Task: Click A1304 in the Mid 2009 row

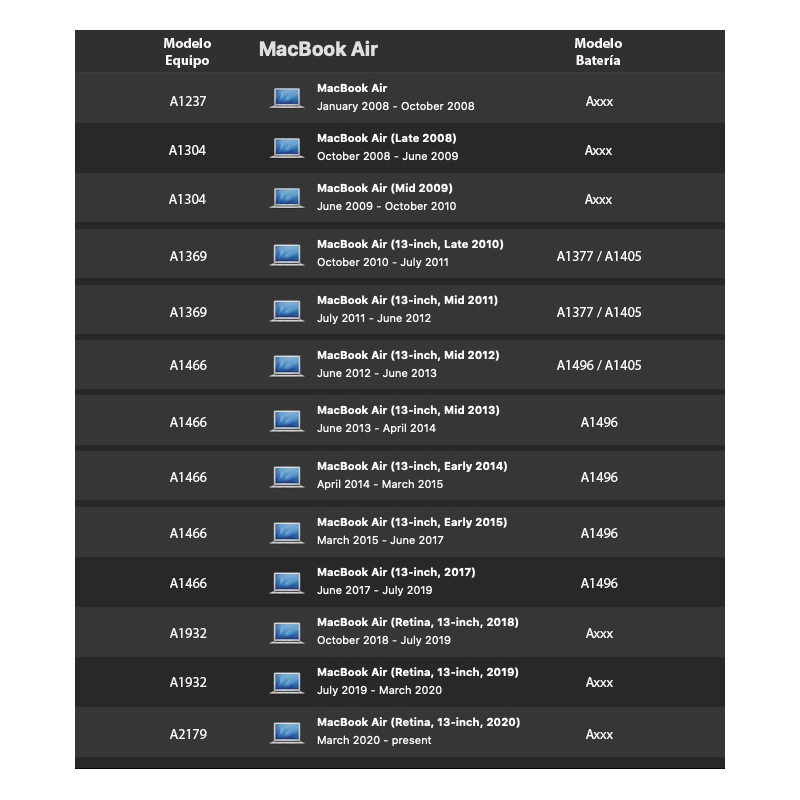Action: point(187,199)
